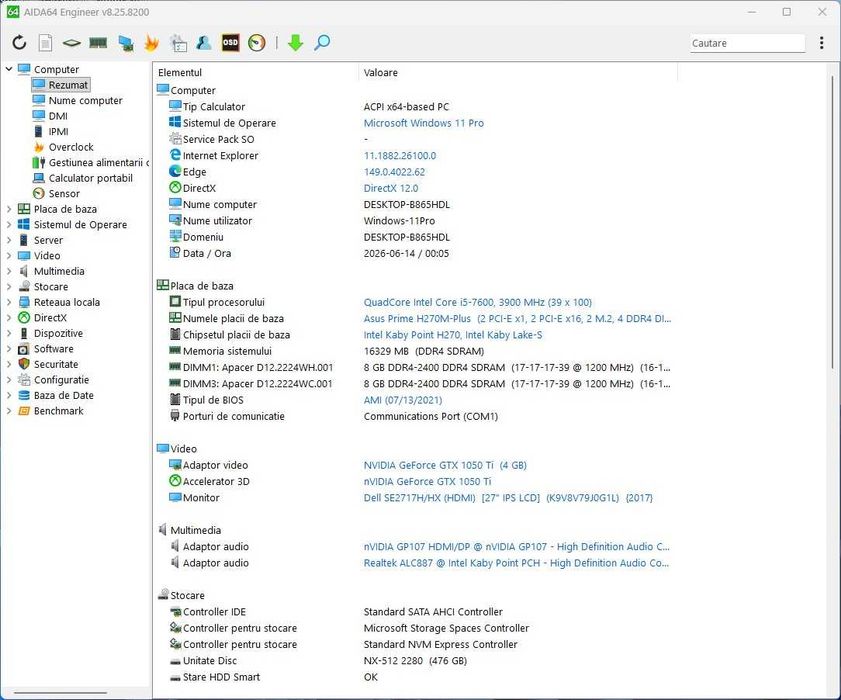Viewport: 841px width, 700px height.
Task: Click the vertical scrollbar of details pane
Action: pos(833,223)
